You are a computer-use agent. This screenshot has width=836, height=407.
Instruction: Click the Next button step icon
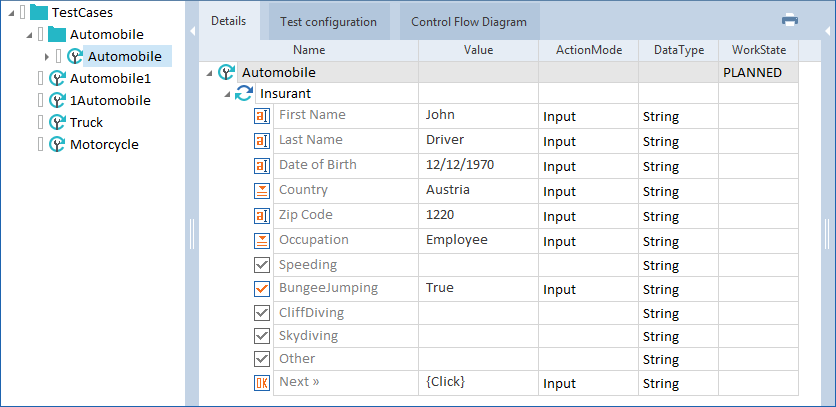coord(262,383)
